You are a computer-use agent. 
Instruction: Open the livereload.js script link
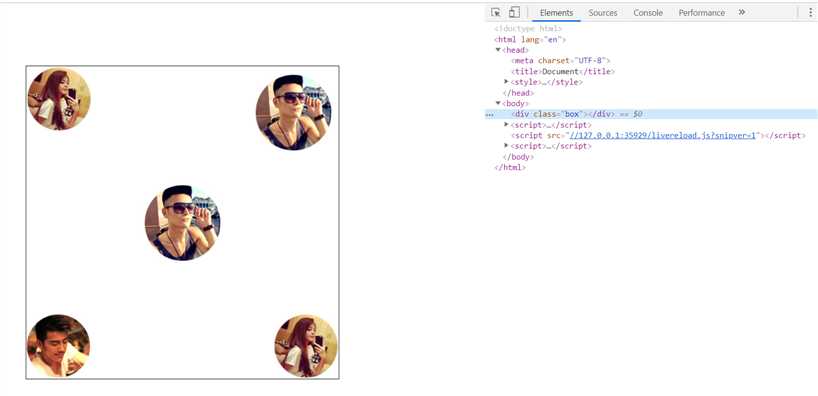(663, 136)
